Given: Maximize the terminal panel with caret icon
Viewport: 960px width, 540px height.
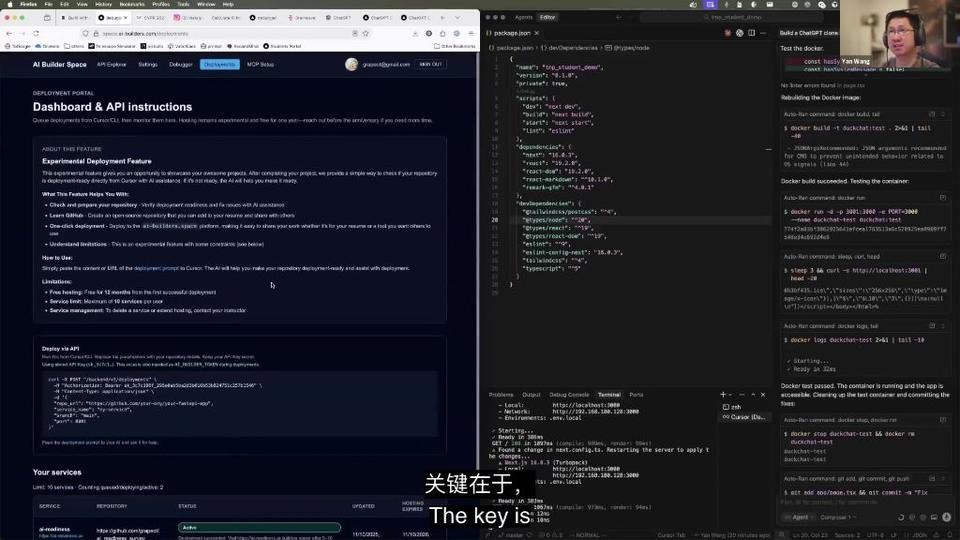Looking at the screenshot, I should coord(753,395).
